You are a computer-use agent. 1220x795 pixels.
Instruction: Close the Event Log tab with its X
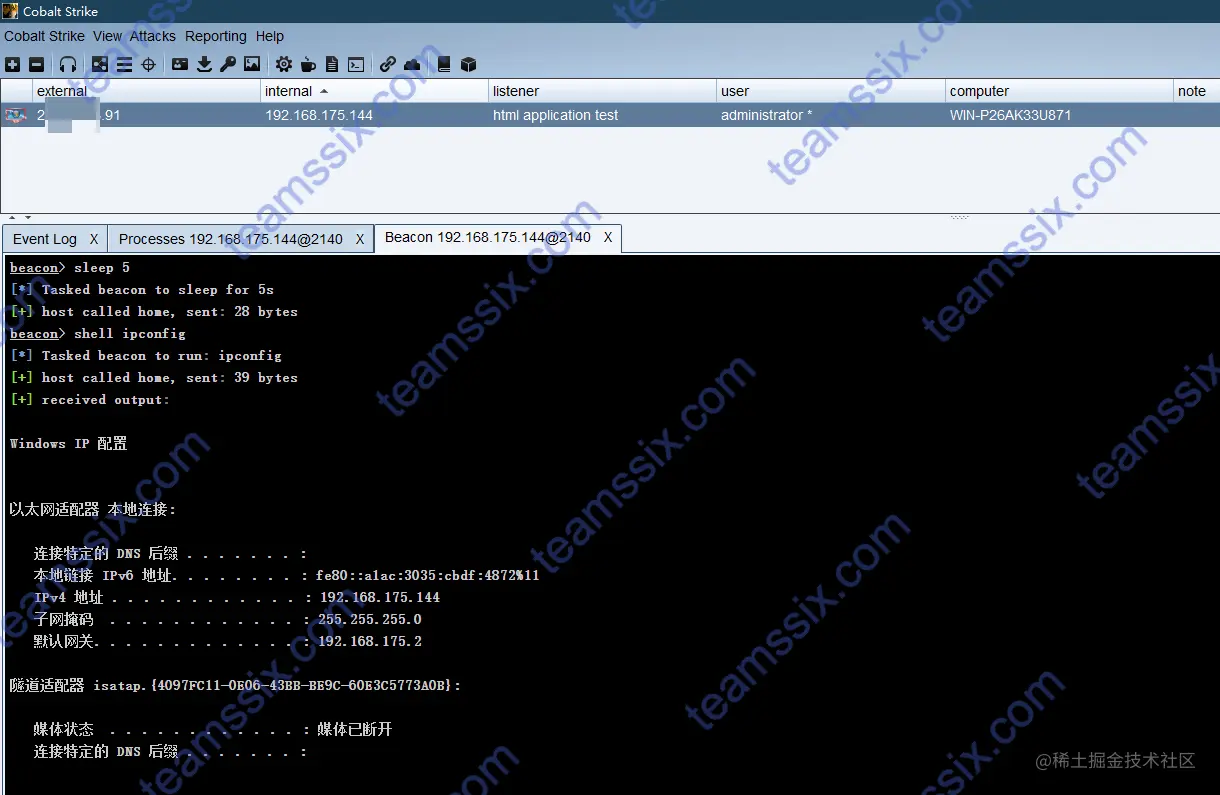(94, 239)
